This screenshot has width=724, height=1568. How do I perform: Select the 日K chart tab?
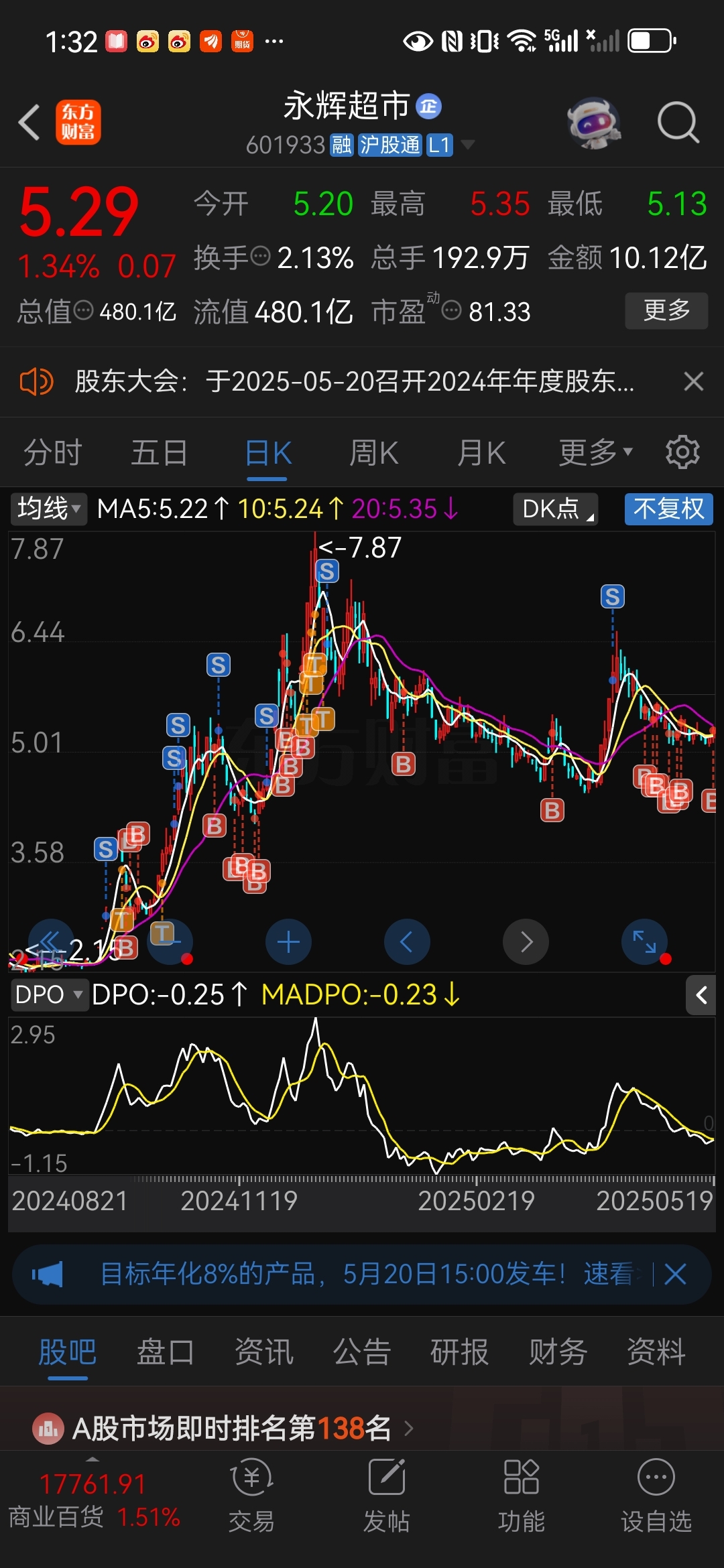pos(267,453)
